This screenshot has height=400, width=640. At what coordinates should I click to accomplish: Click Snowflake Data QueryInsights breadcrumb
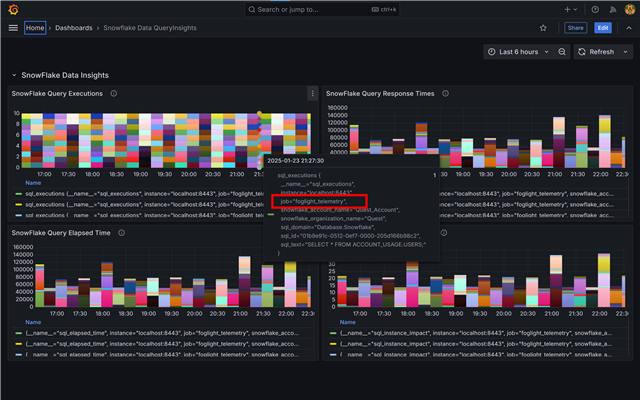pos(150,28)
